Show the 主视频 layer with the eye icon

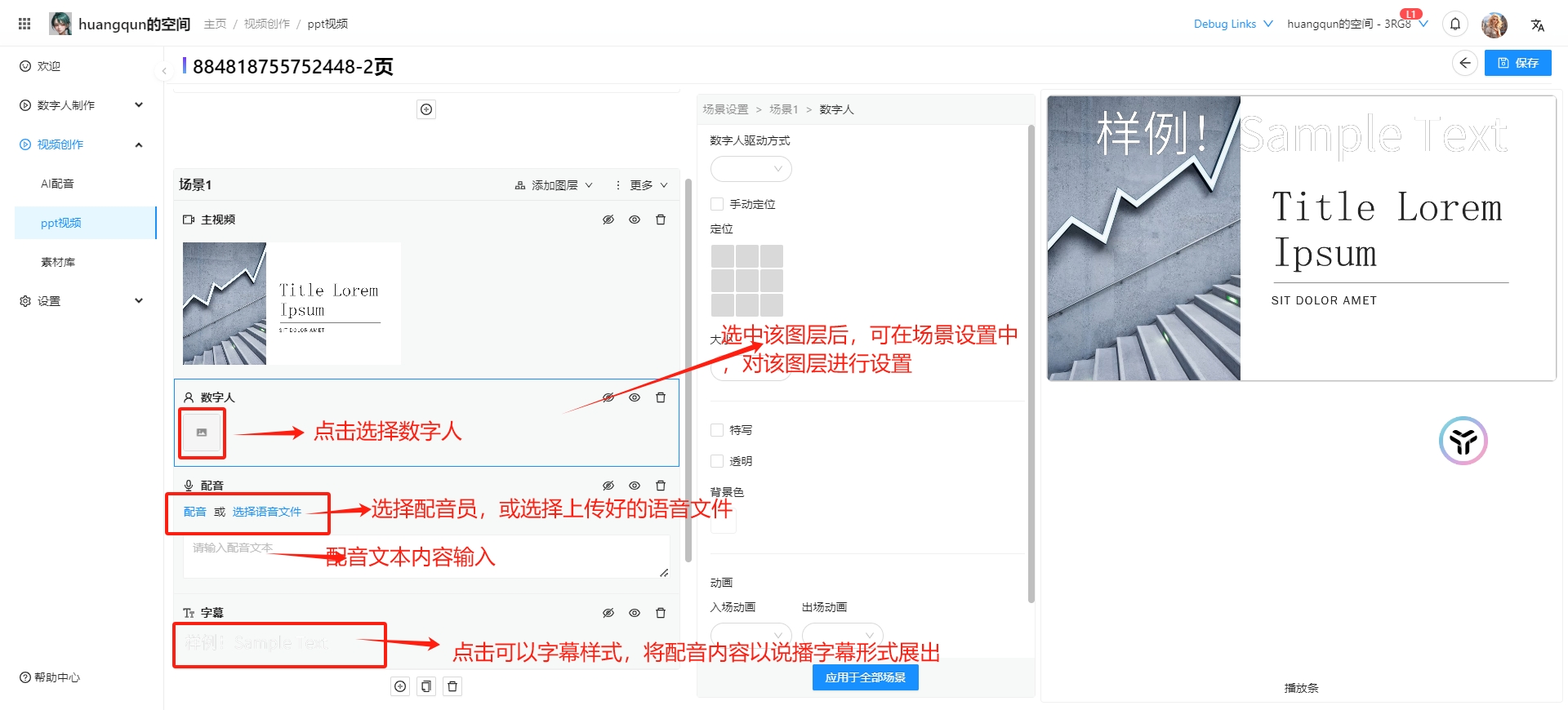click(635, 220)
